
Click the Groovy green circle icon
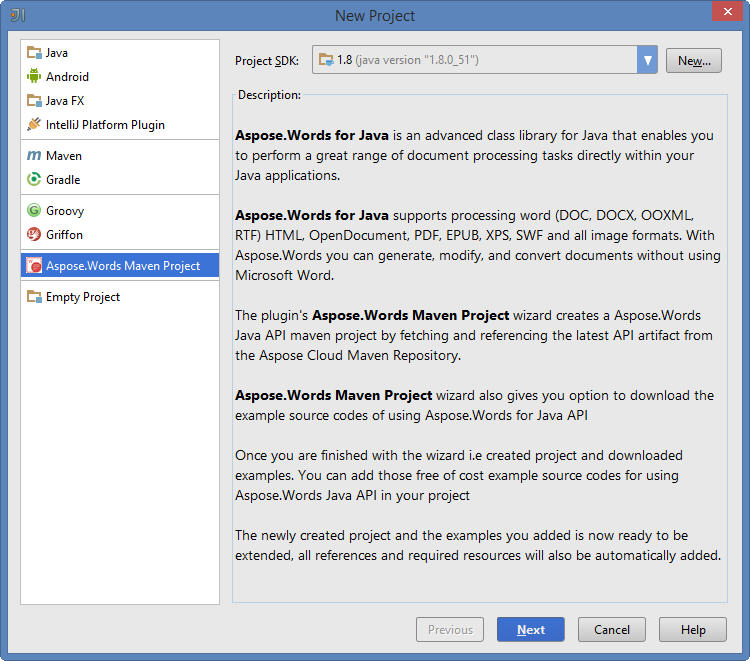34,211
